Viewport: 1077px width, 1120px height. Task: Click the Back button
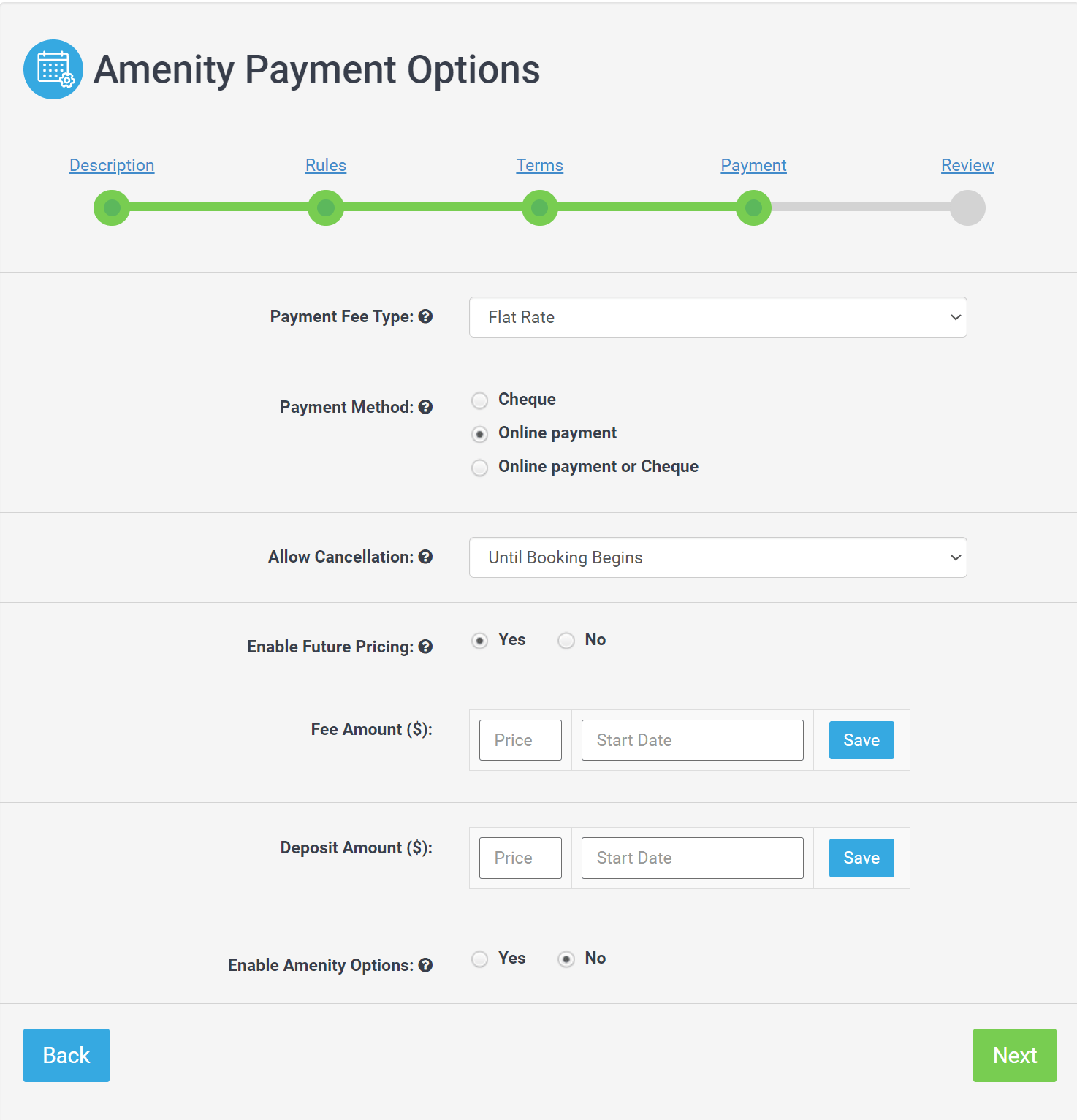tap(66, 1055)
